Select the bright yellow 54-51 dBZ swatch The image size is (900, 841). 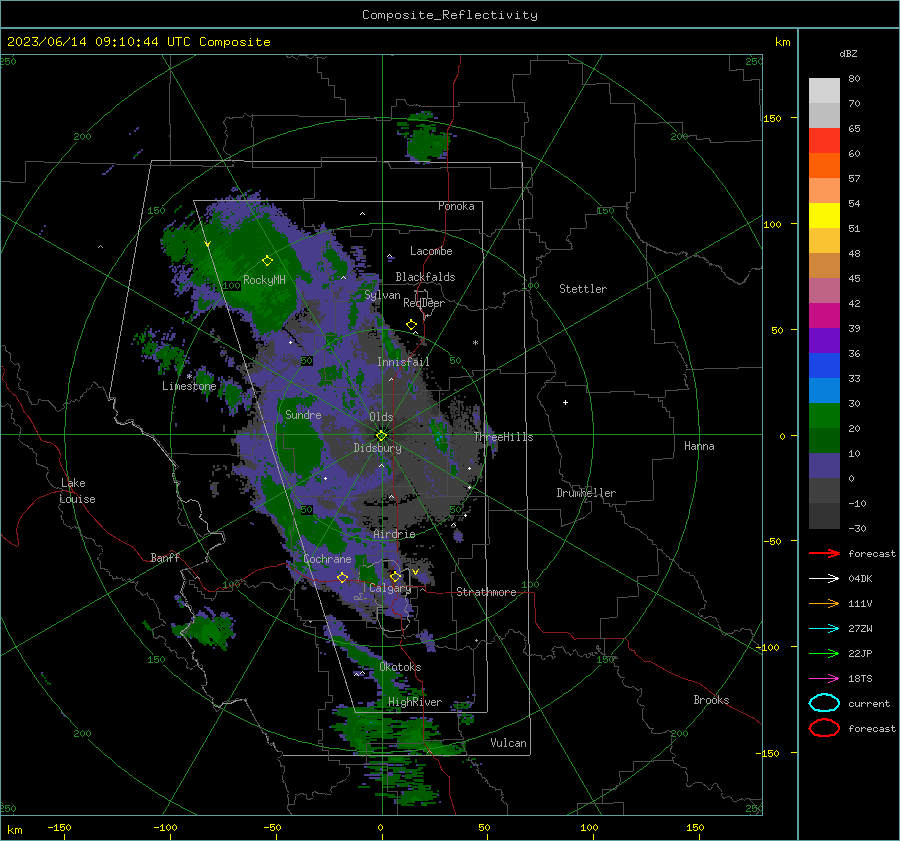(824, 215)
